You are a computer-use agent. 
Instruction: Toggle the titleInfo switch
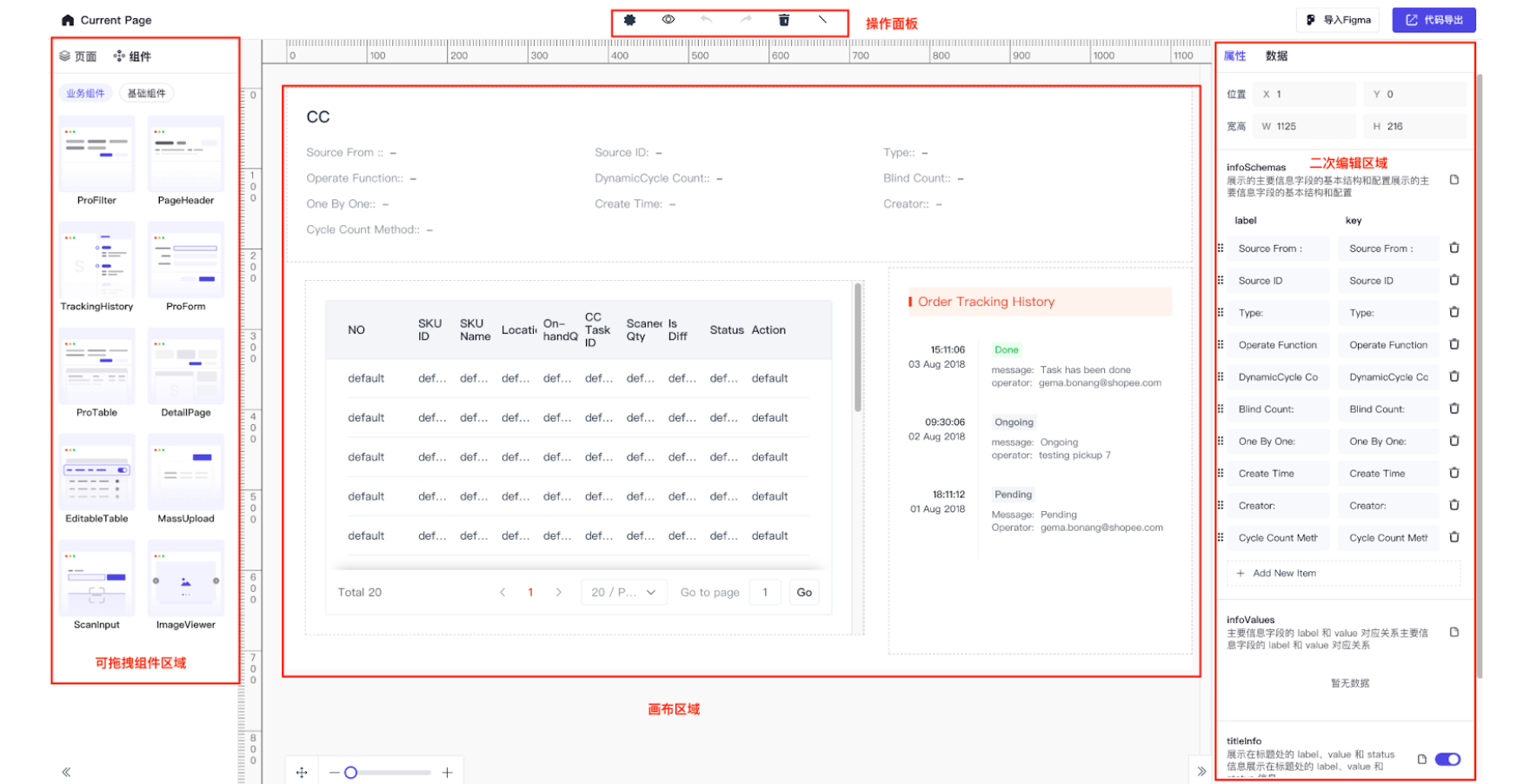tap(1447, 760)
